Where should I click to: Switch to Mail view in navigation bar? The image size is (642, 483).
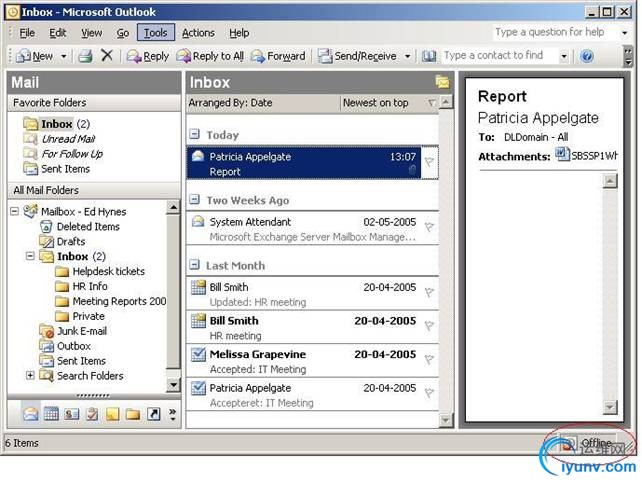pos(31,414)
